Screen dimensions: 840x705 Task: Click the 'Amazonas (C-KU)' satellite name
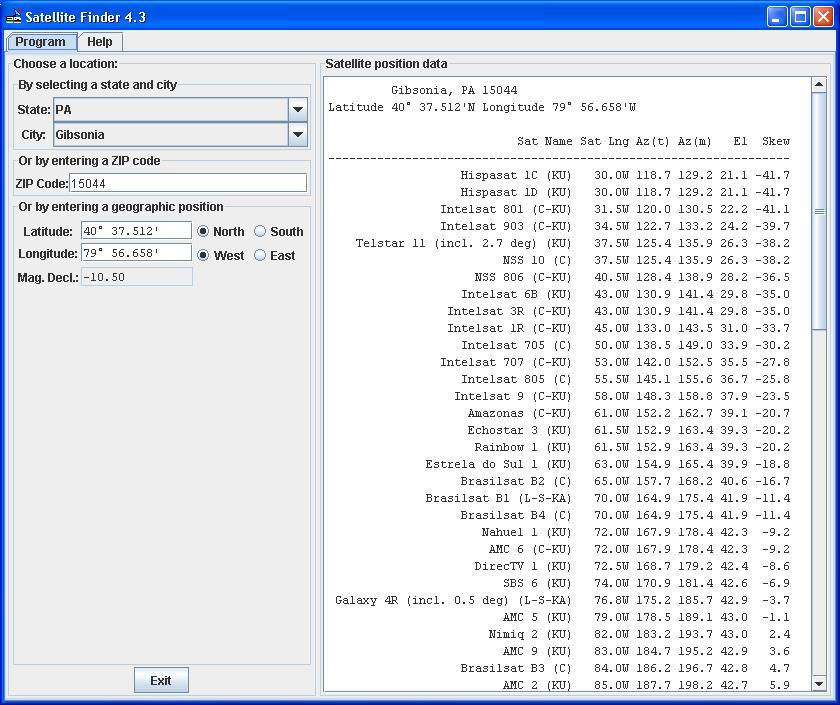tap(520, 414)
